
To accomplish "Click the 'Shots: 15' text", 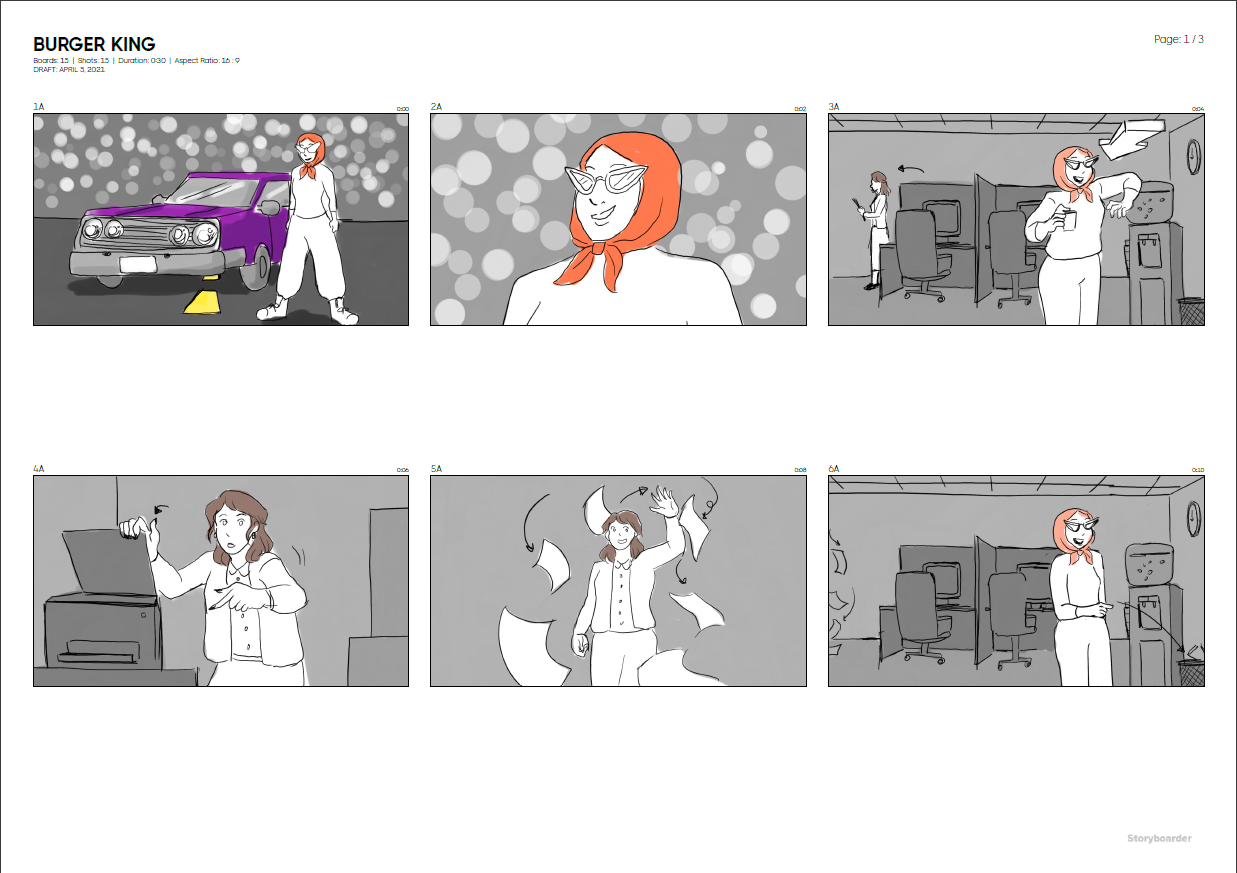I will (93, 61).
